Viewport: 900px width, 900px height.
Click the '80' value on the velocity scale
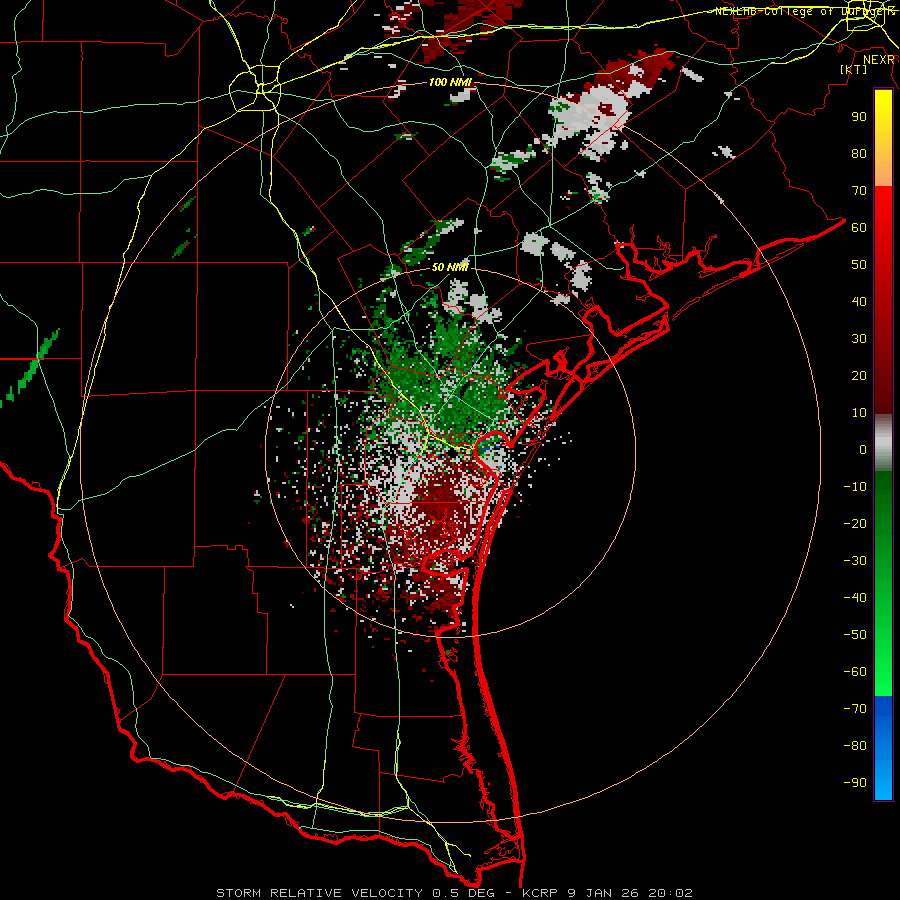[859, 154]
